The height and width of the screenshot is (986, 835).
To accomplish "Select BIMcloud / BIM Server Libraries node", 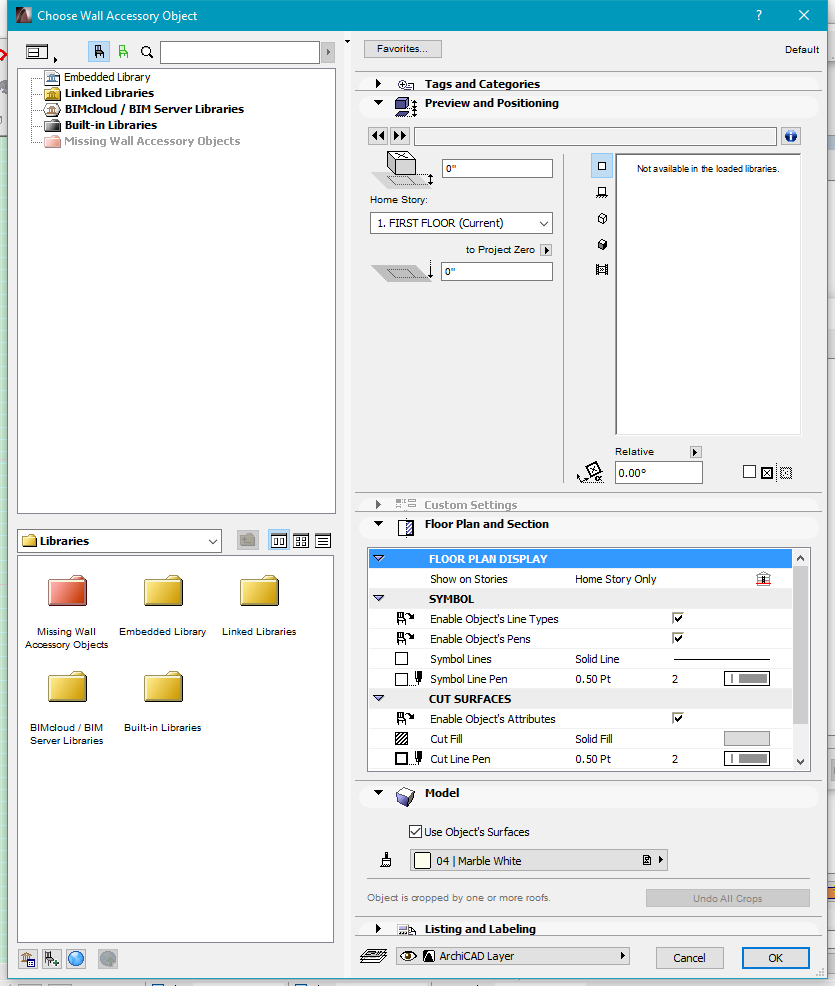I will click(x=154, y=109).
